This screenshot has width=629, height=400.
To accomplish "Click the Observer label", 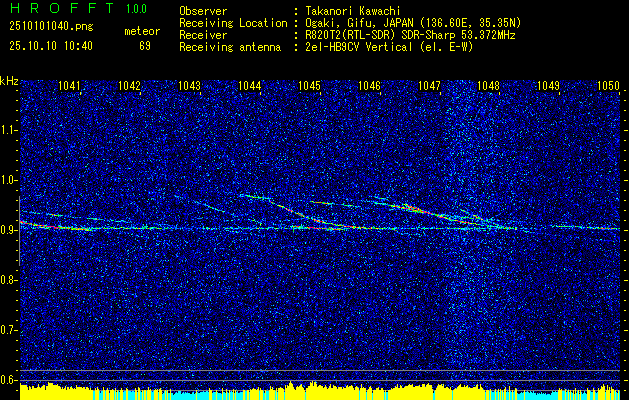I will point(203,12).
